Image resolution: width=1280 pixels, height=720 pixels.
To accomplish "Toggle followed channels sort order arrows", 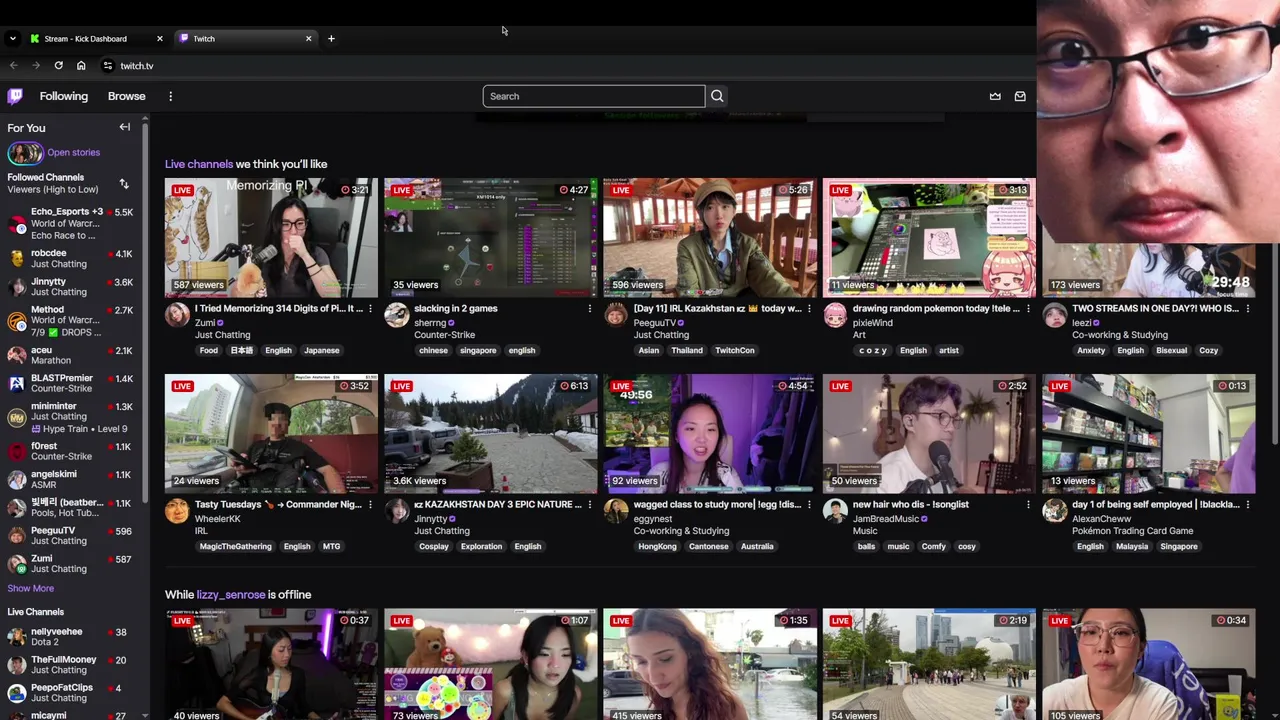I will tap(124, 183).
